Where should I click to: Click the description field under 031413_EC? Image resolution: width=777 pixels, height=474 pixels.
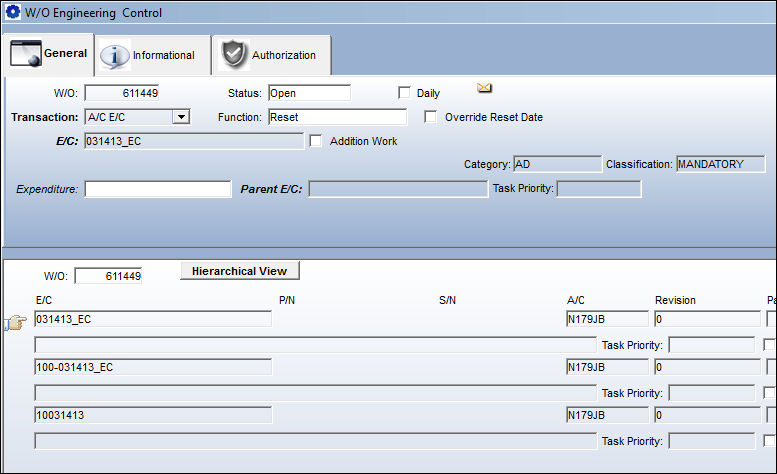tap(315, 345)
